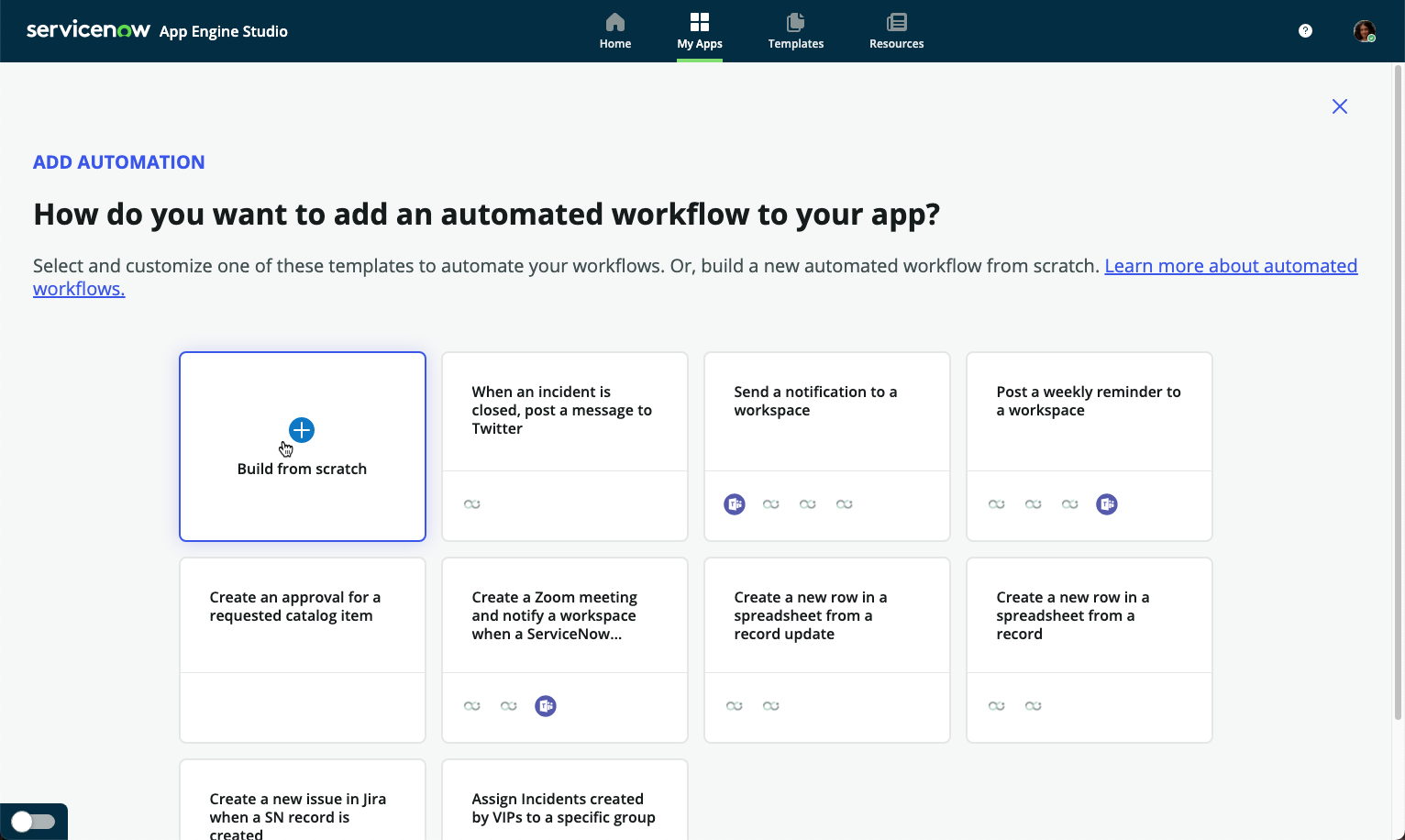Select incident closed Twitter template

[565, 447]
